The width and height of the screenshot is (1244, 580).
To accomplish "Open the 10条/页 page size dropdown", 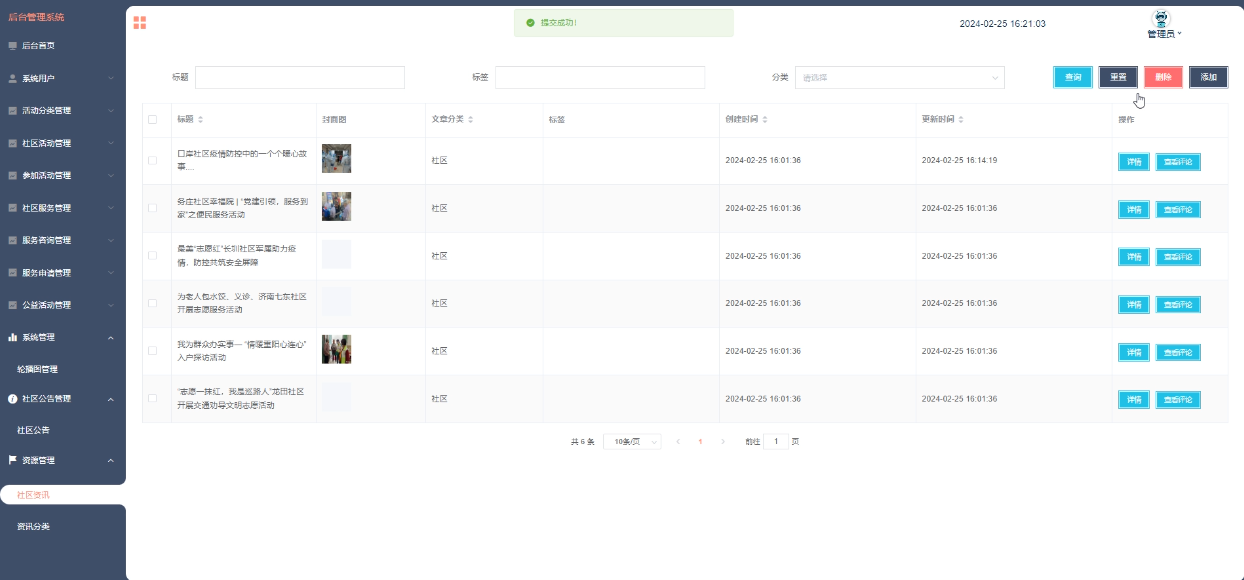I will point(632,441).
